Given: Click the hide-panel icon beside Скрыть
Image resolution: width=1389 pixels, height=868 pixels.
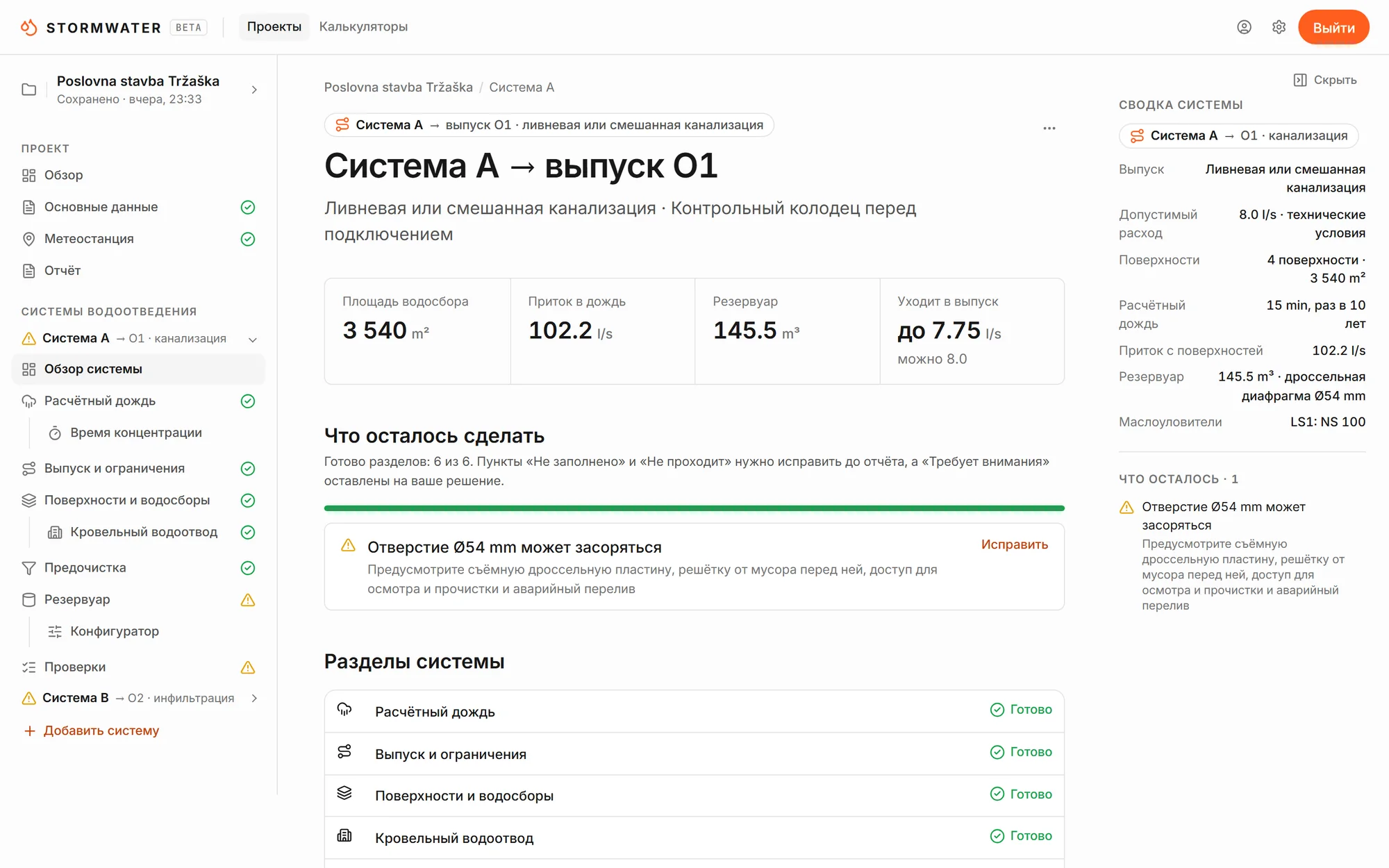Looking at the screenshot, I should click(x=1300, y=80).
